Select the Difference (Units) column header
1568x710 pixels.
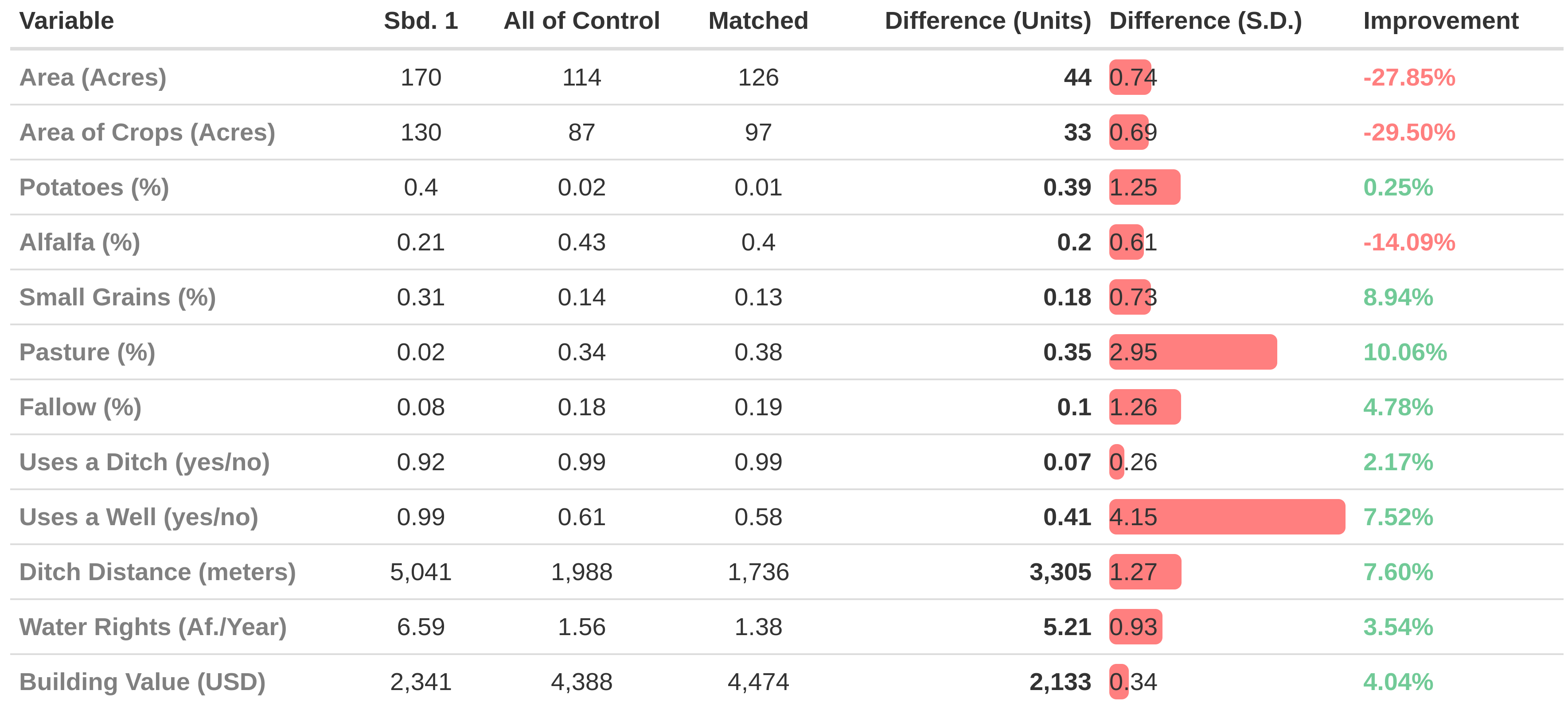coord(987,21)
